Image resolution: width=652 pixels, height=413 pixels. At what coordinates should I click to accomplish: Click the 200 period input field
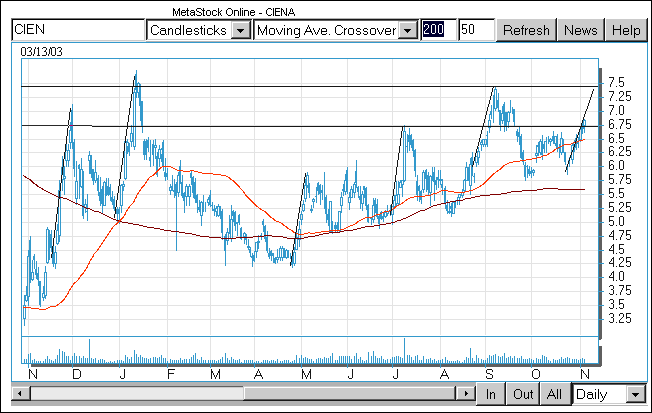439,30
